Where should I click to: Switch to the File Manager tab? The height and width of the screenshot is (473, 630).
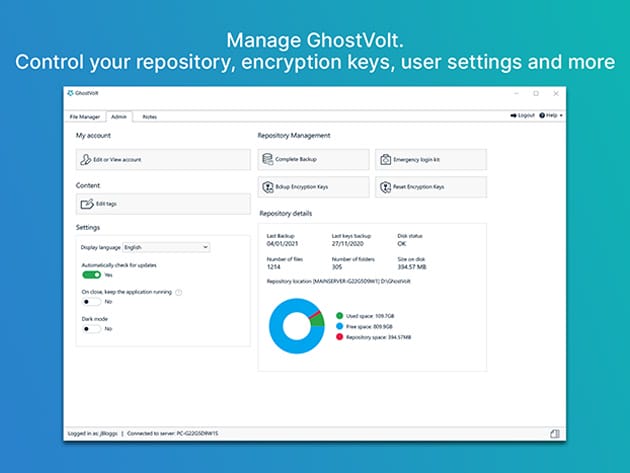click(x=85, y=117)
